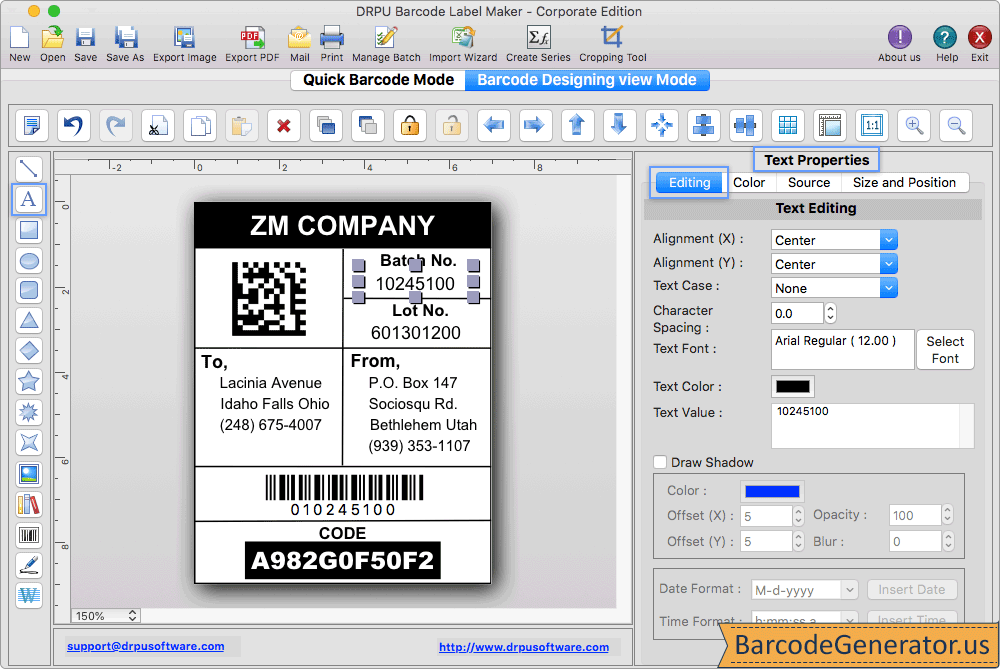Click the blue up arrow icon
Viewport: 1000px width, 669px height.
coord(577,125)
